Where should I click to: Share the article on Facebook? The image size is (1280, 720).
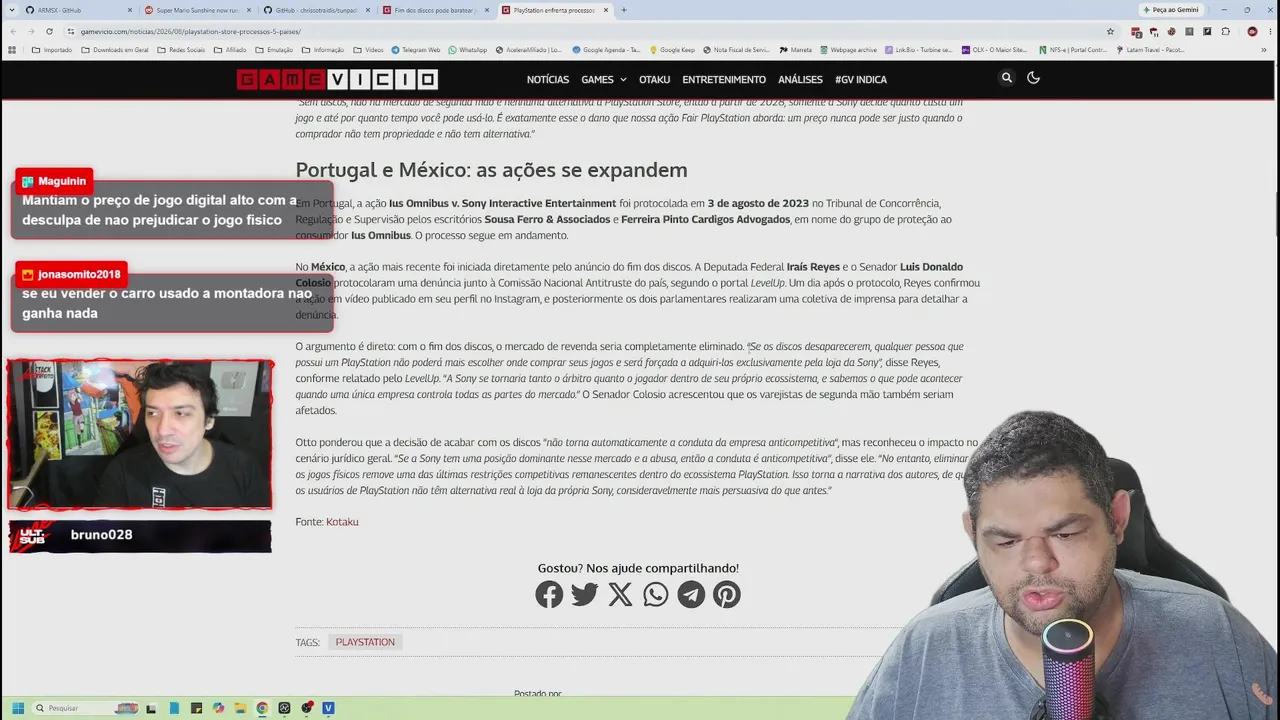(549, 595)
